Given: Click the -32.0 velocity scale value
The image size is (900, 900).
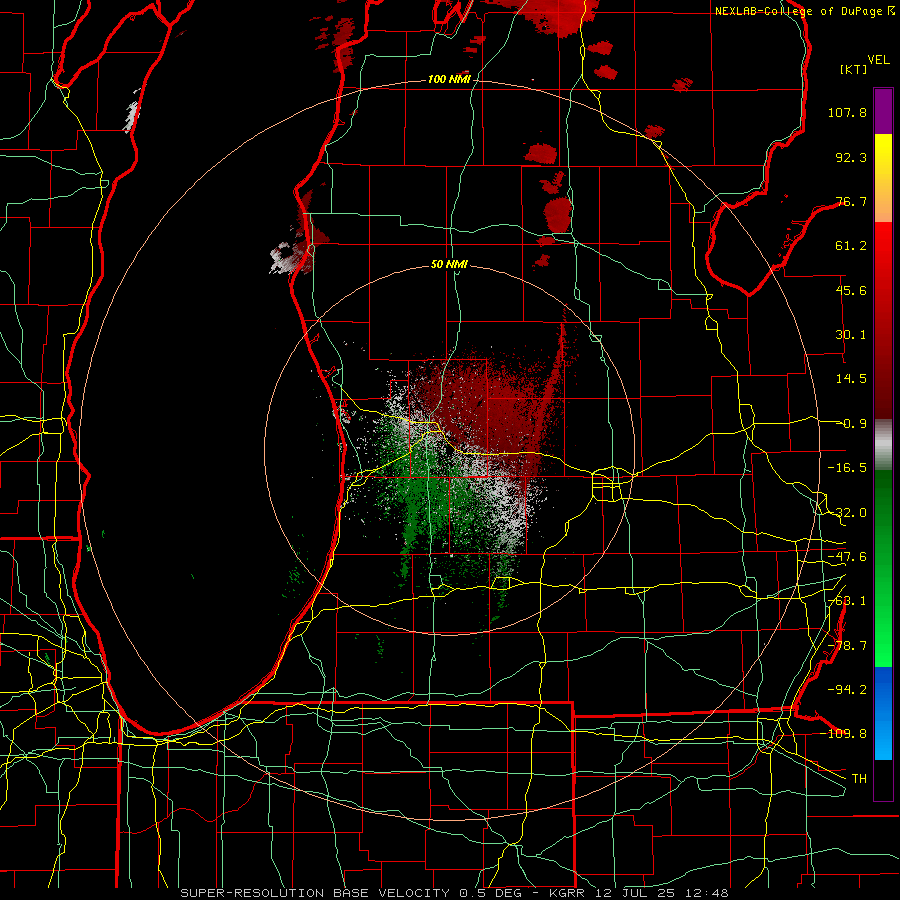Looking at the screenshot, I should tap(847, 513).
